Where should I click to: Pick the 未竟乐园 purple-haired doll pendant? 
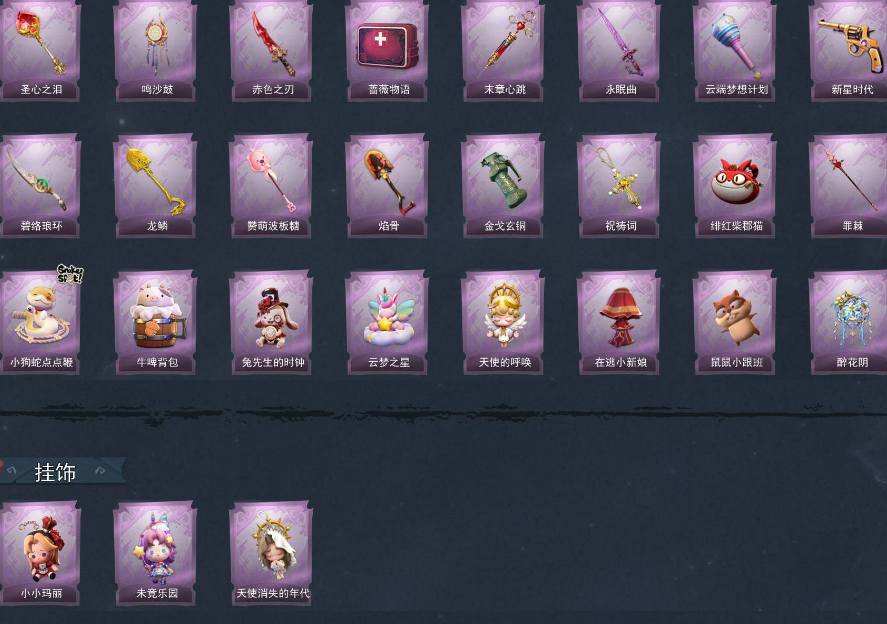click(156, 553)
